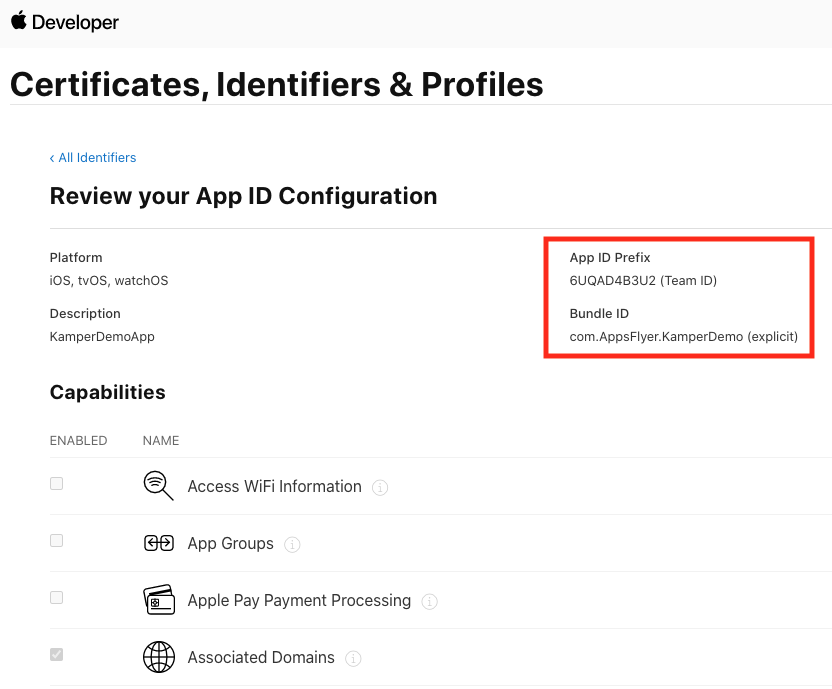Click the Apple Pay Payment Processing icon
This screenshot has width=832, height=689.
[159, 600]
